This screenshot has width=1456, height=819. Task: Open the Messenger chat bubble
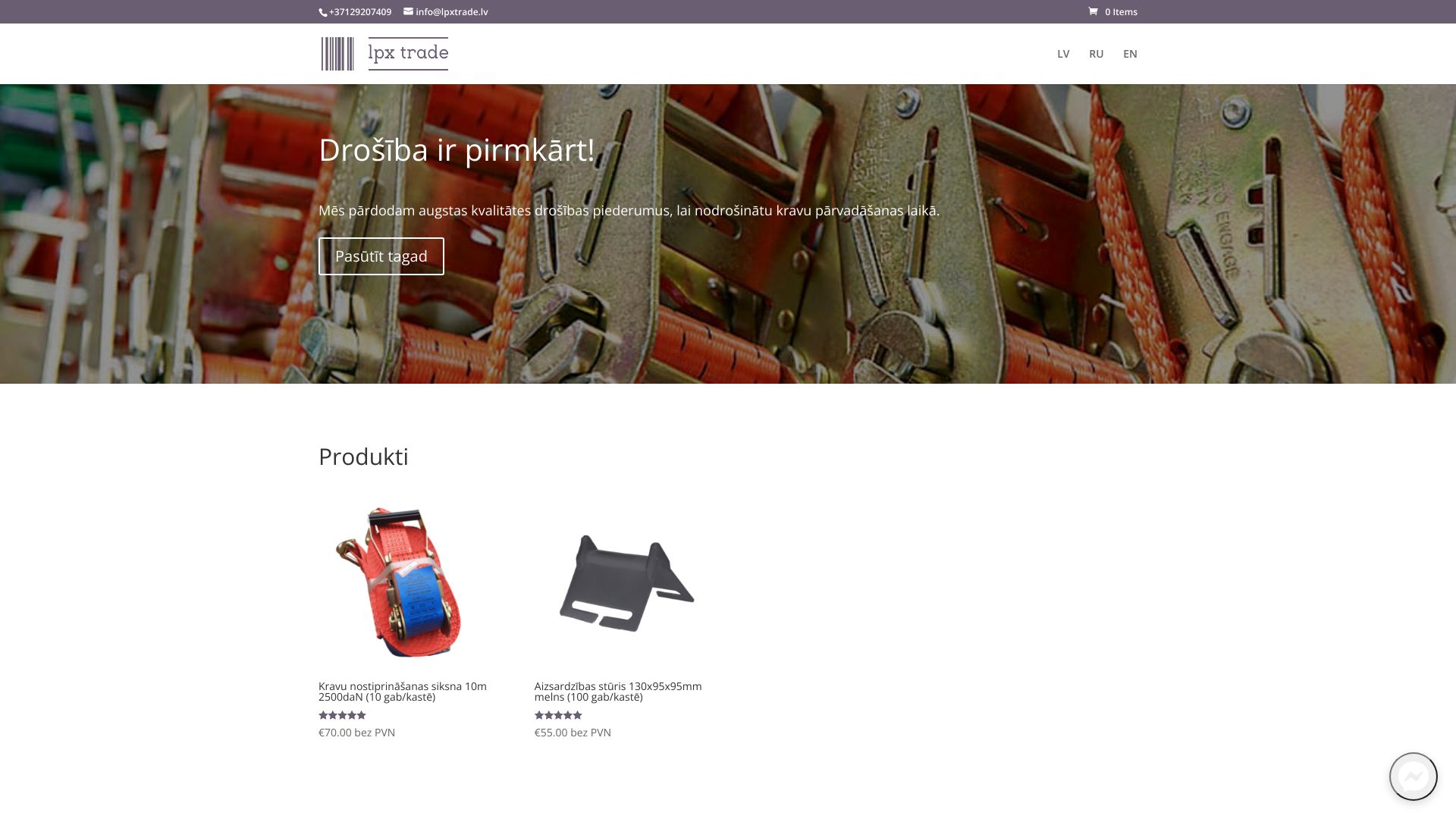[1413, 776]
